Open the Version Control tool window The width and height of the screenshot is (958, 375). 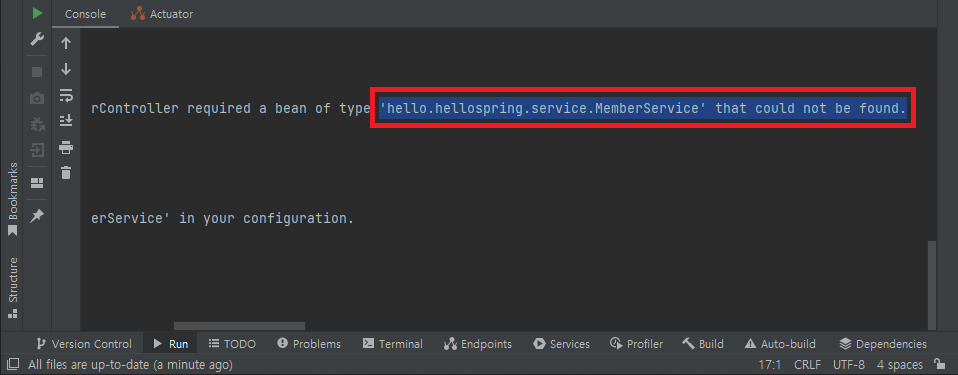(84, 344)
